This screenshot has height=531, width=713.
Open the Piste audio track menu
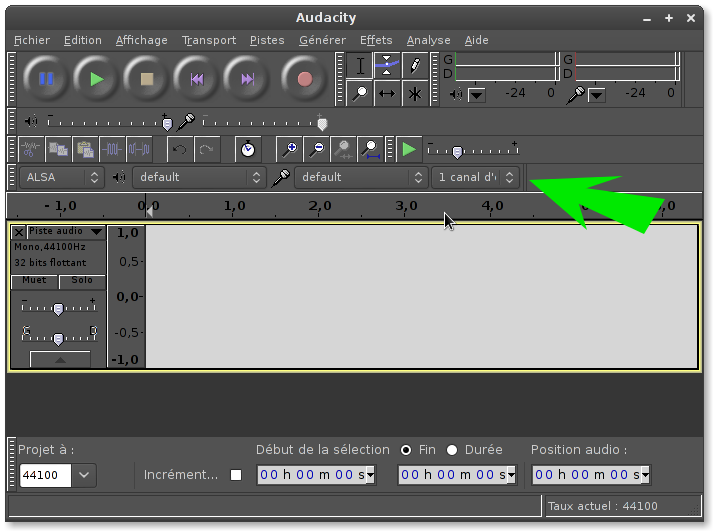point(66,231)
